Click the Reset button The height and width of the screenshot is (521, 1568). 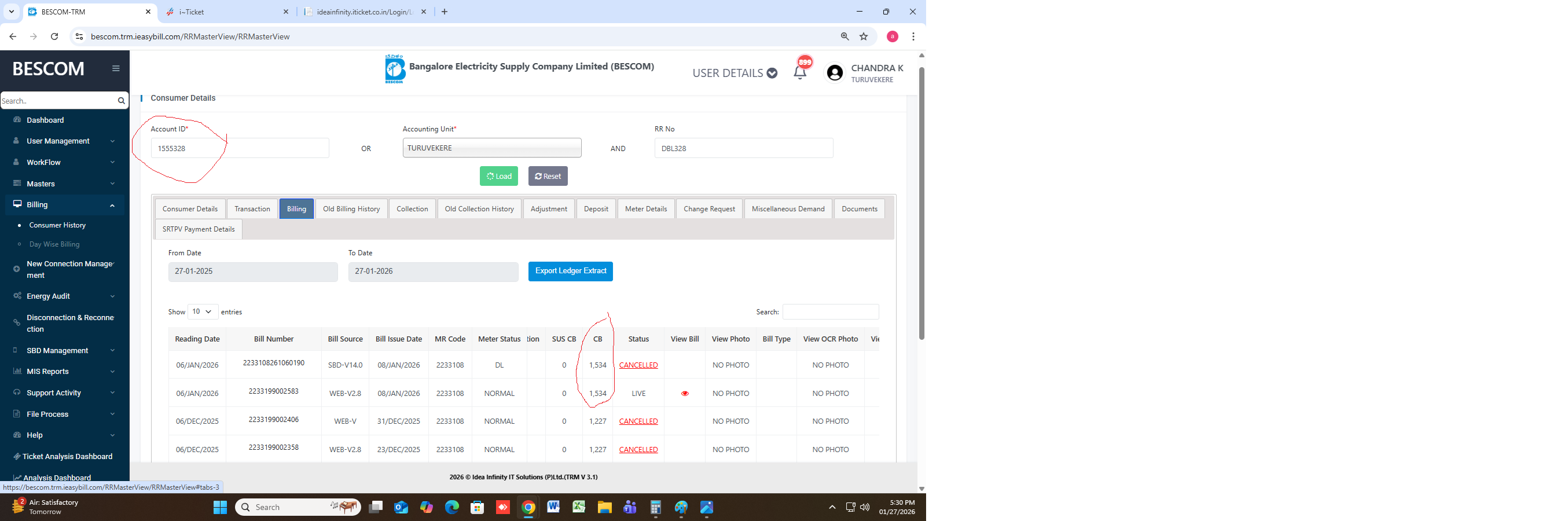pos(548,176)
